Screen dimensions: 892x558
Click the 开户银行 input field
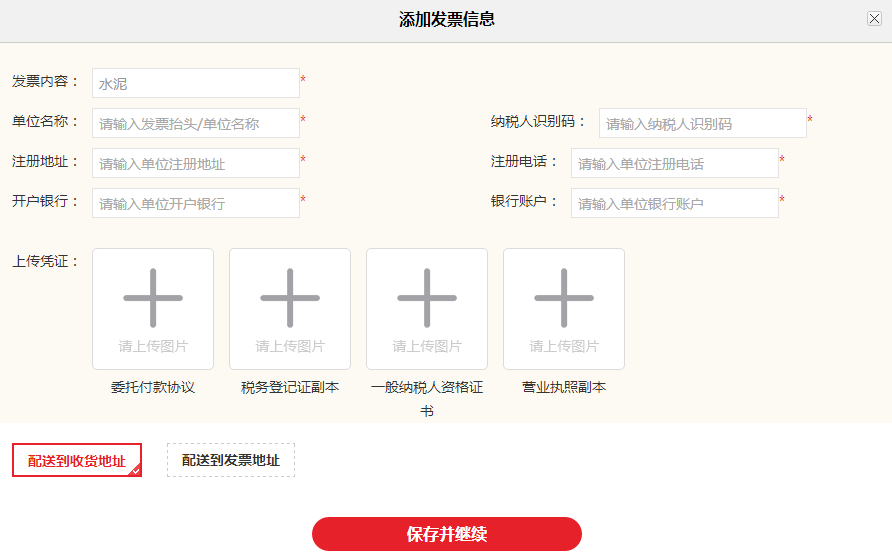tap(196, 203)
